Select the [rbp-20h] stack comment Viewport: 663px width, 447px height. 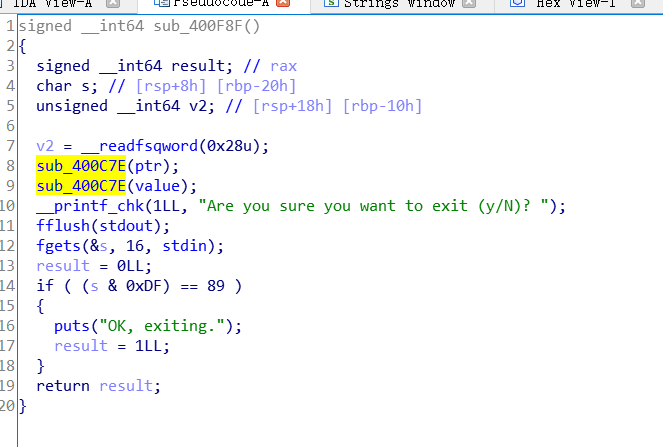(256, 86)
